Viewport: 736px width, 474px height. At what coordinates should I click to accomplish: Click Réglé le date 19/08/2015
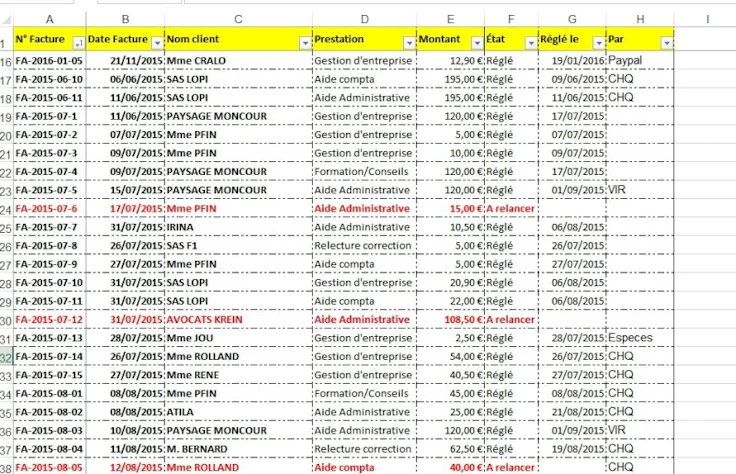(x=572, y=449)
